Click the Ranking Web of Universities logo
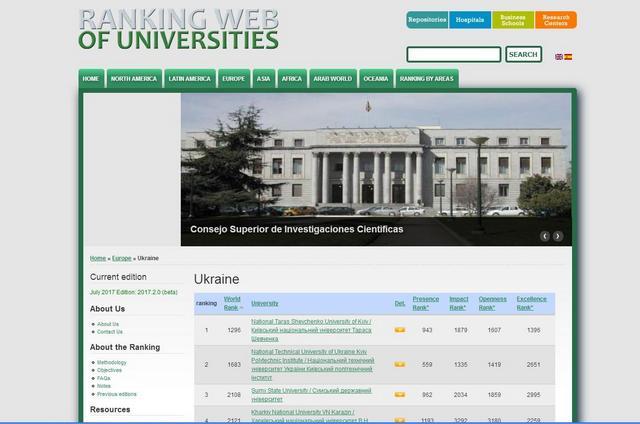The height and width of the screenshot is (424, 640). pos(179,29)
